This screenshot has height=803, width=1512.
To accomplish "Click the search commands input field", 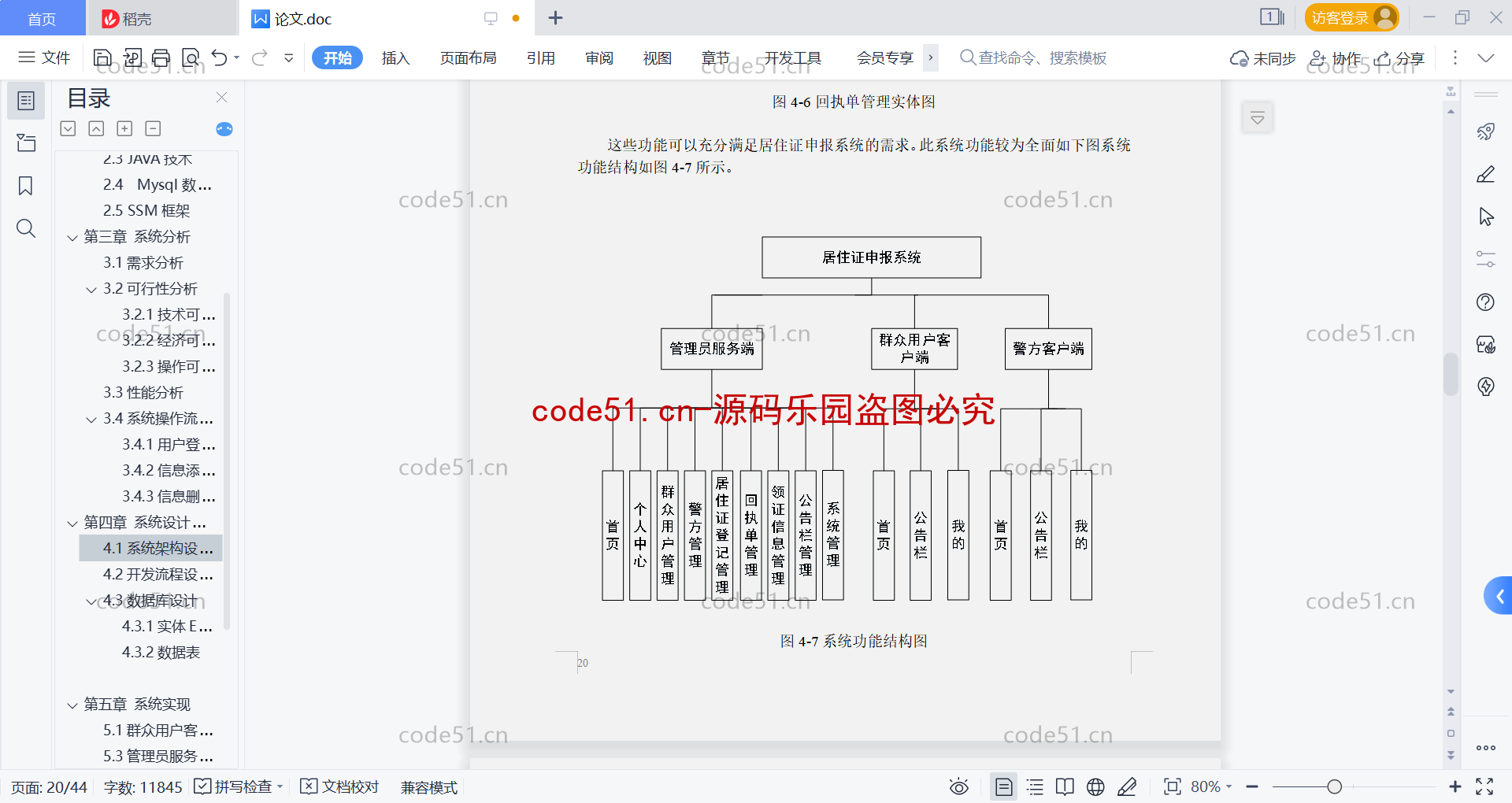I will (x=1043, y=58).
